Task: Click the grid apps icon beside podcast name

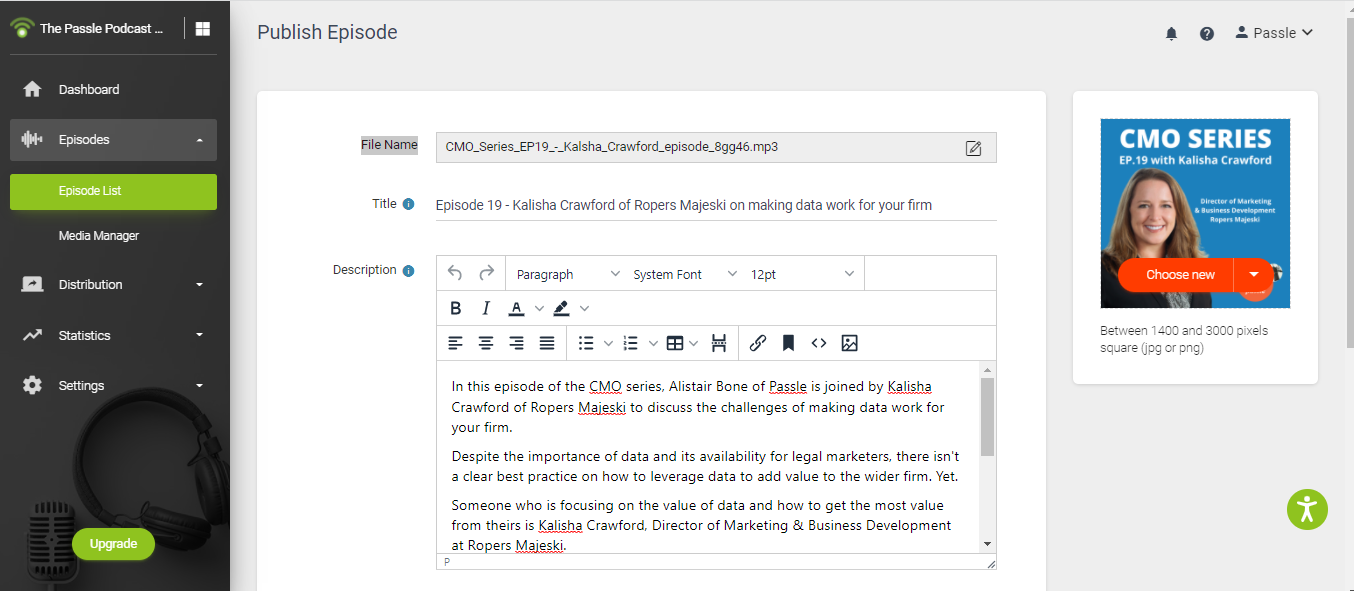Action: pyautogui.click(x=203, y=29)
